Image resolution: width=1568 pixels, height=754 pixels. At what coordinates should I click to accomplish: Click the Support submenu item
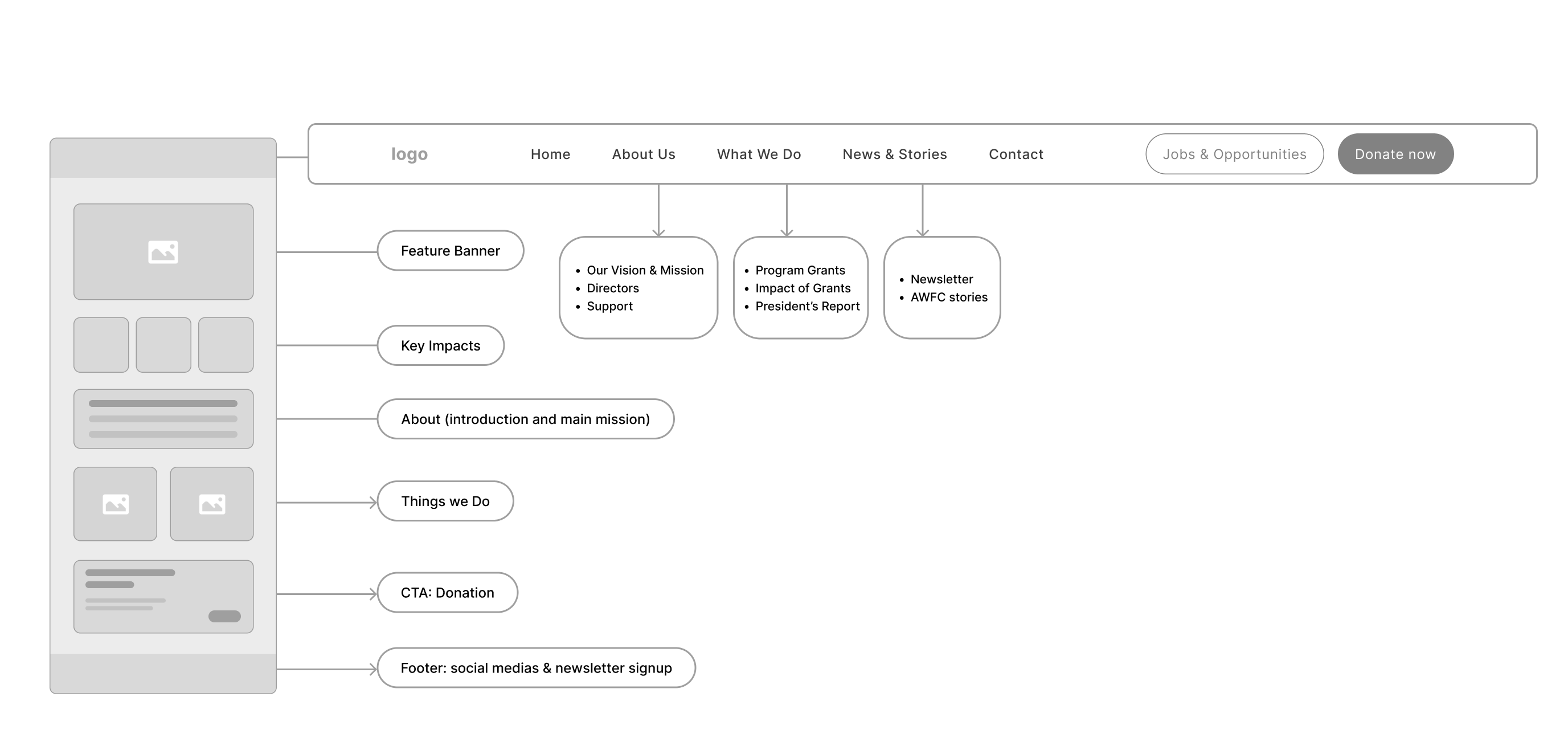point(609,307)
